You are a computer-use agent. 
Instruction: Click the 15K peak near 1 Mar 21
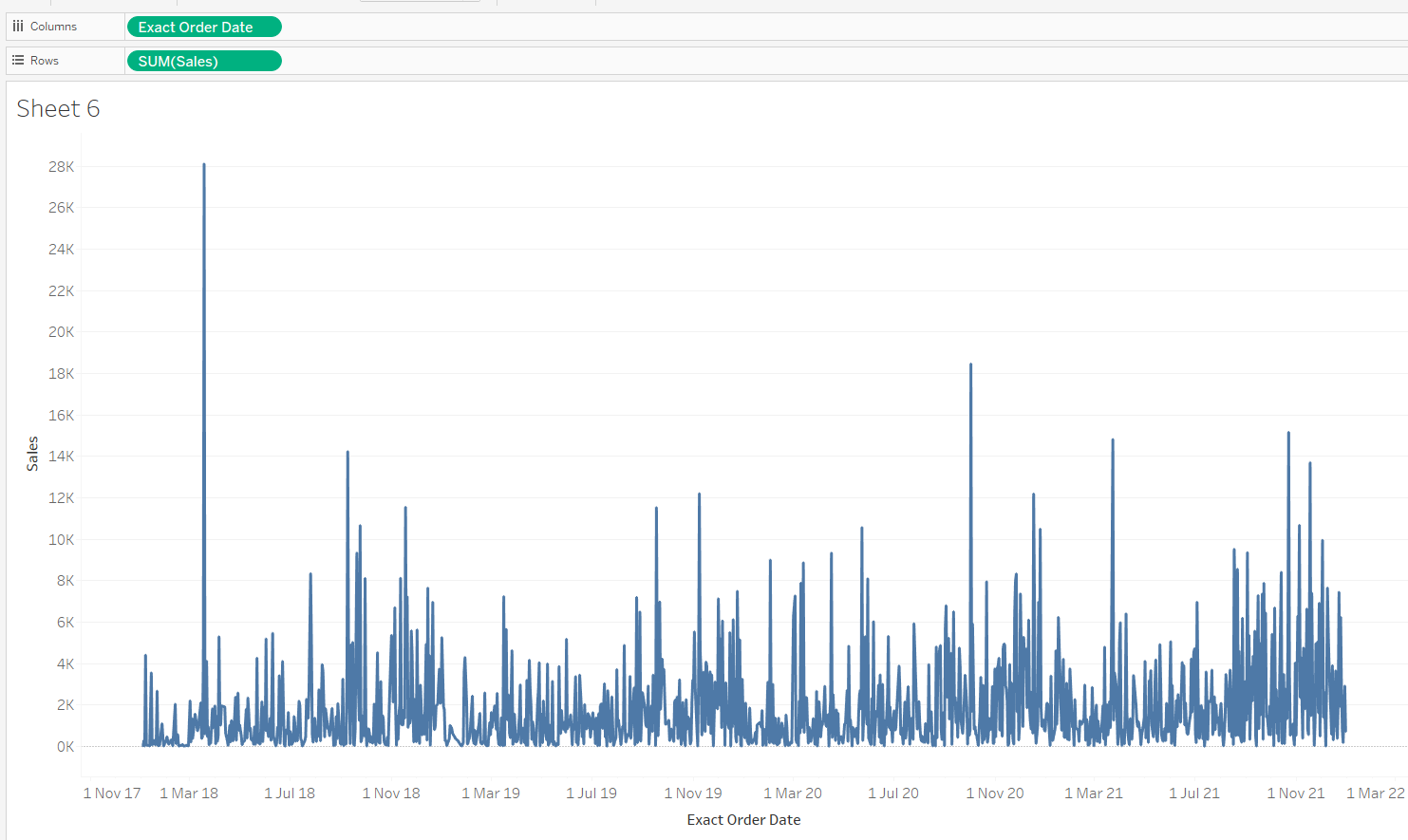coord(1113,441)
